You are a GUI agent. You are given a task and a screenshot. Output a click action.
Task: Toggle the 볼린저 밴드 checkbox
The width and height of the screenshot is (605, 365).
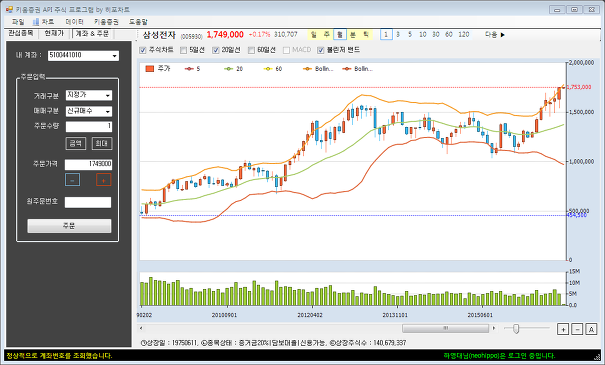coord(321,50)
